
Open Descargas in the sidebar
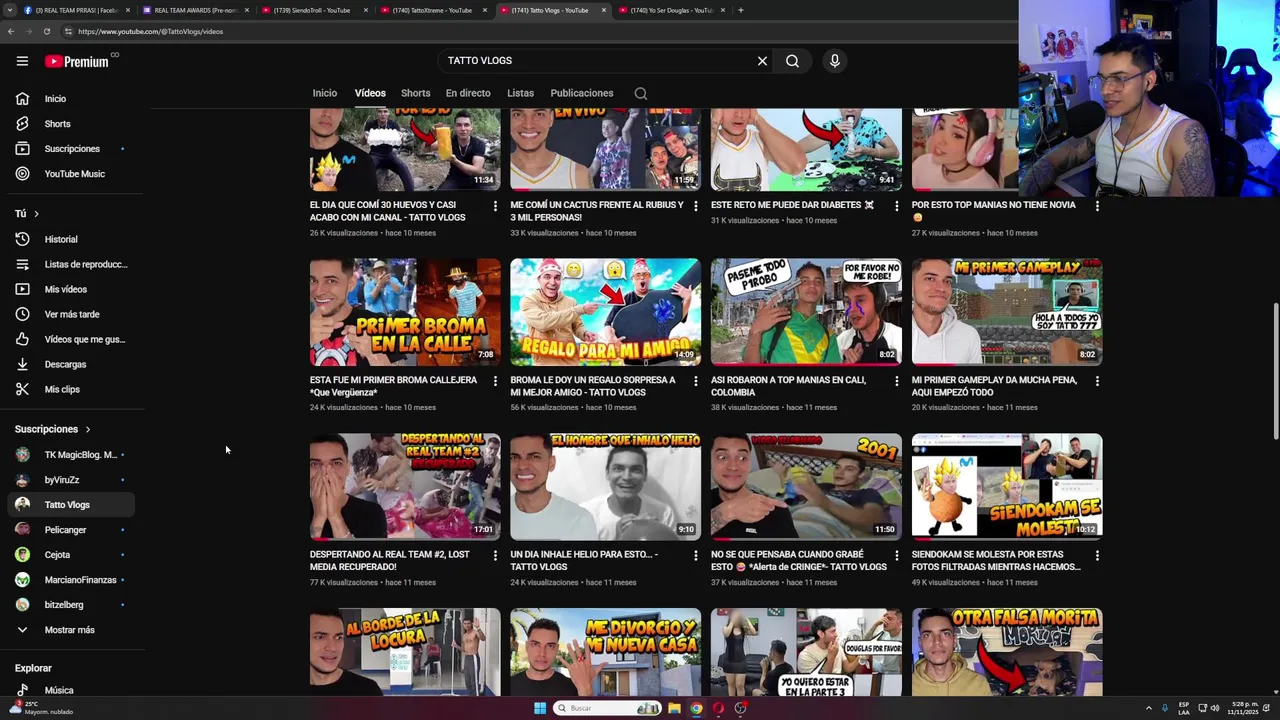point(69,364)
